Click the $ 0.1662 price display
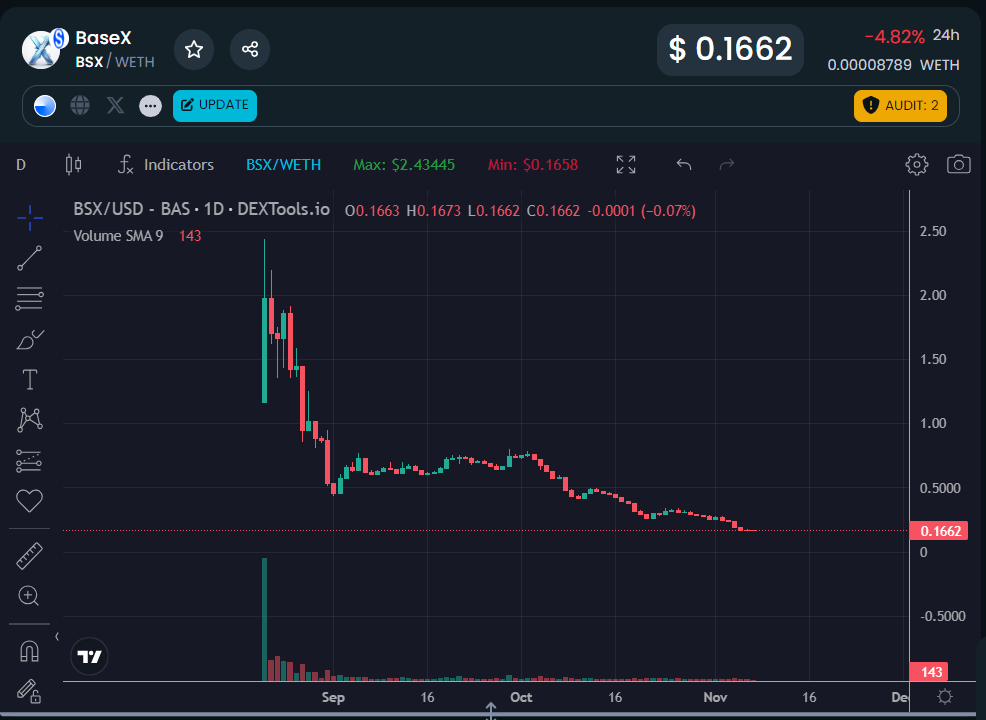 730,50
